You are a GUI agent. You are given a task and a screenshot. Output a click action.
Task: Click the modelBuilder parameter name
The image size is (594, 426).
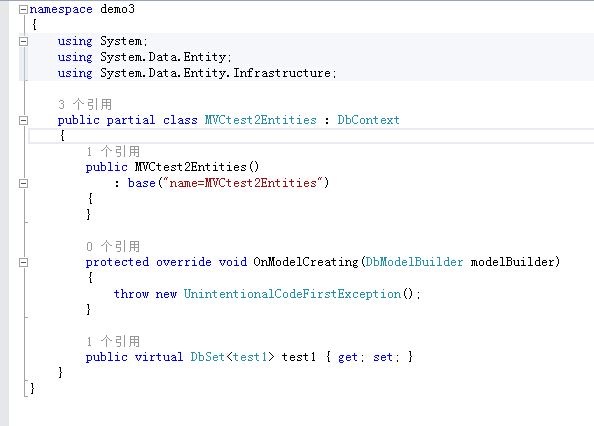pos(512,262)
